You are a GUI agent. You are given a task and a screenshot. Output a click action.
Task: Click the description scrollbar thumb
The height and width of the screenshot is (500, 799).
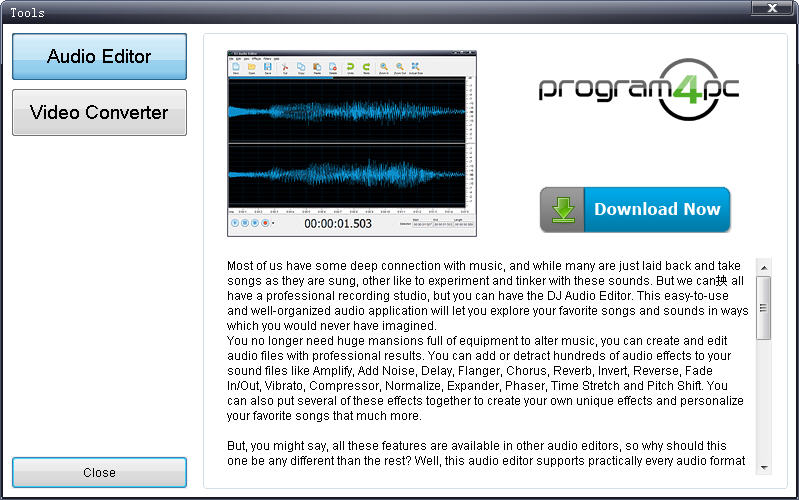pos(763,308)
